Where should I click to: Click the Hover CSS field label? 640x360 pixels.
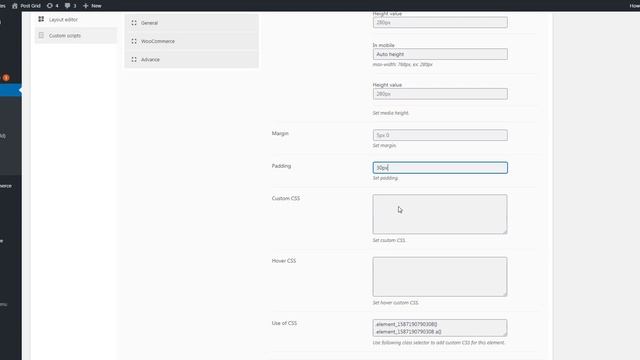(x=284, y=261)
